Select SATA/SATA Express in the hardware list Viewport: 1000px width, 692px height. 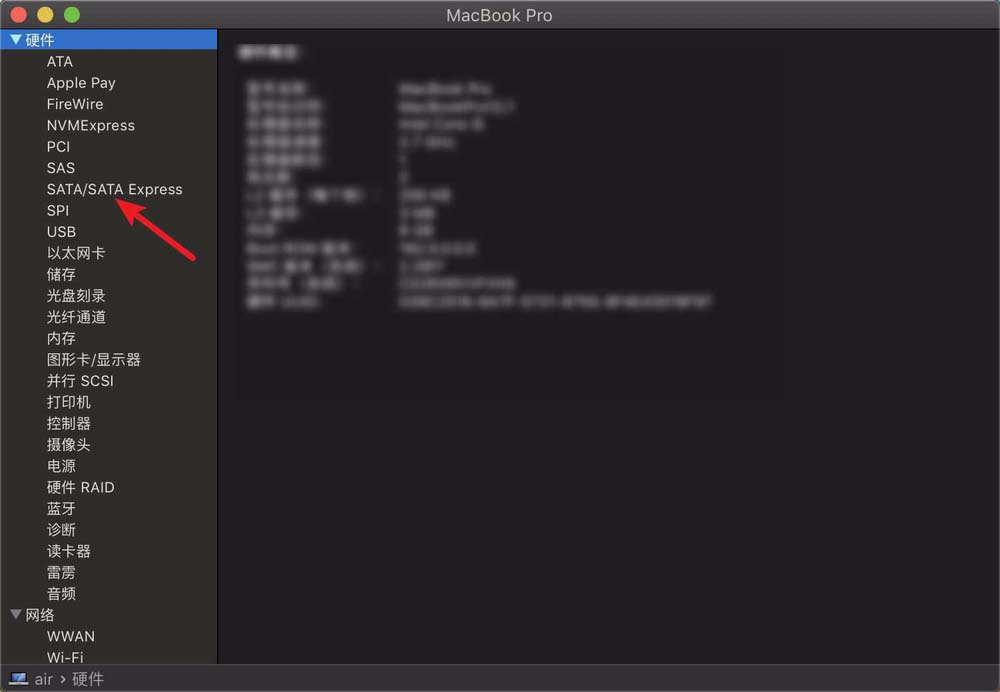[x=114, y=189]
